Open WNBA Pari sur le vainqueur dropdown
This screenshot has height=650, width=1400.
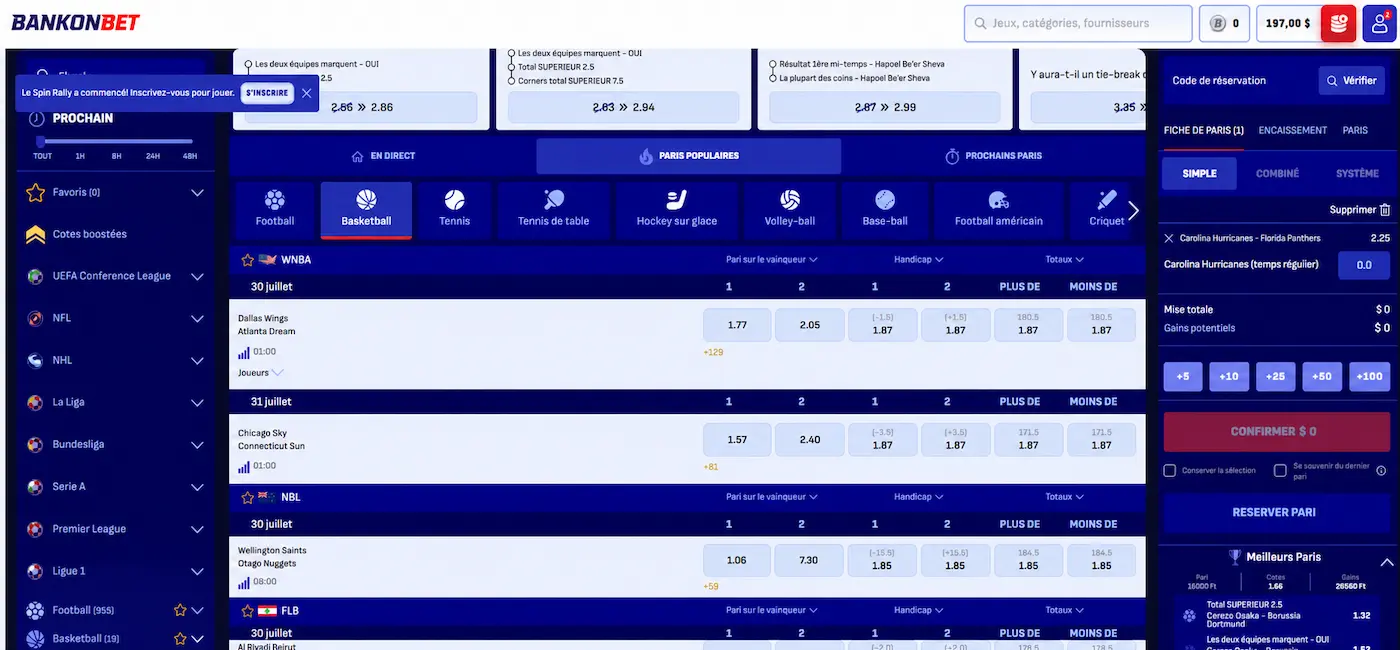click(x=772, y=260)
